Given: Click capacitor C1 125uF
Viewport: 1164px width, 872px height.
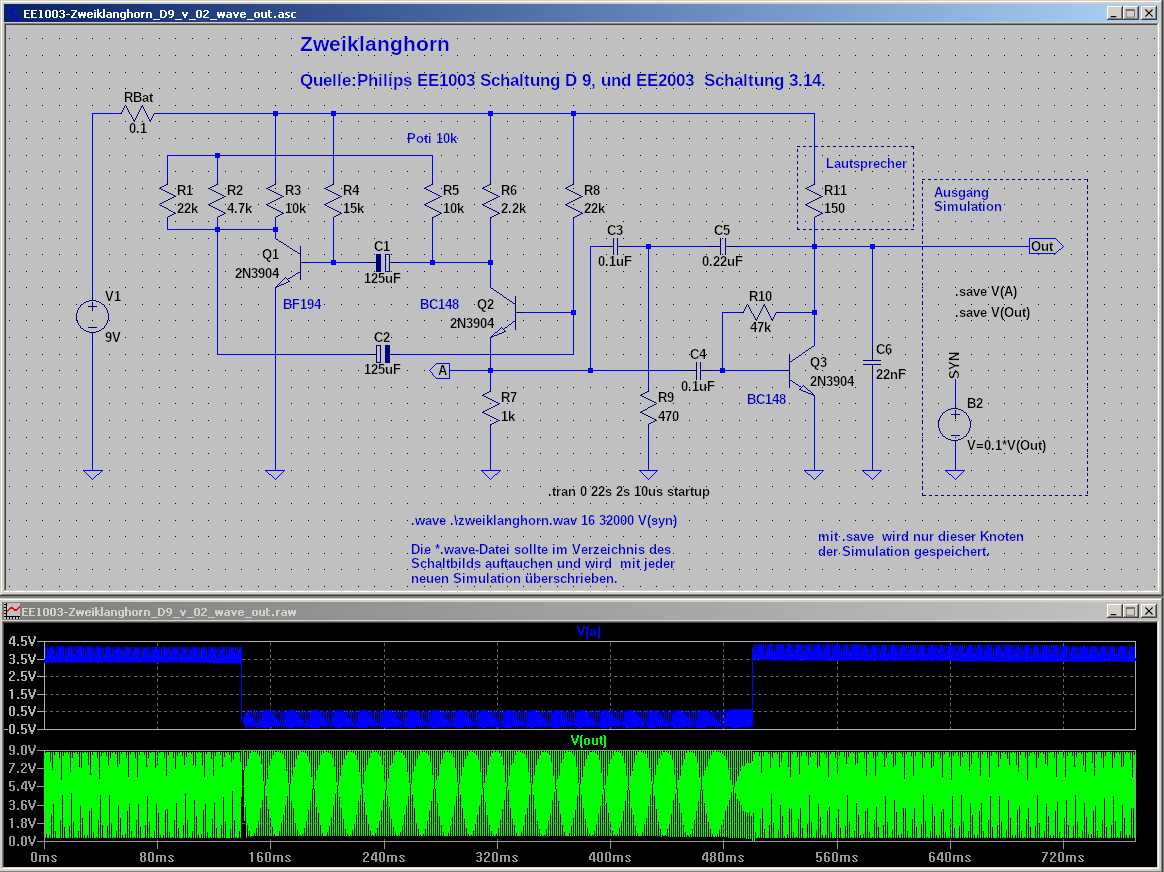Looking at the screenshot, I should [x=382, y=262].
